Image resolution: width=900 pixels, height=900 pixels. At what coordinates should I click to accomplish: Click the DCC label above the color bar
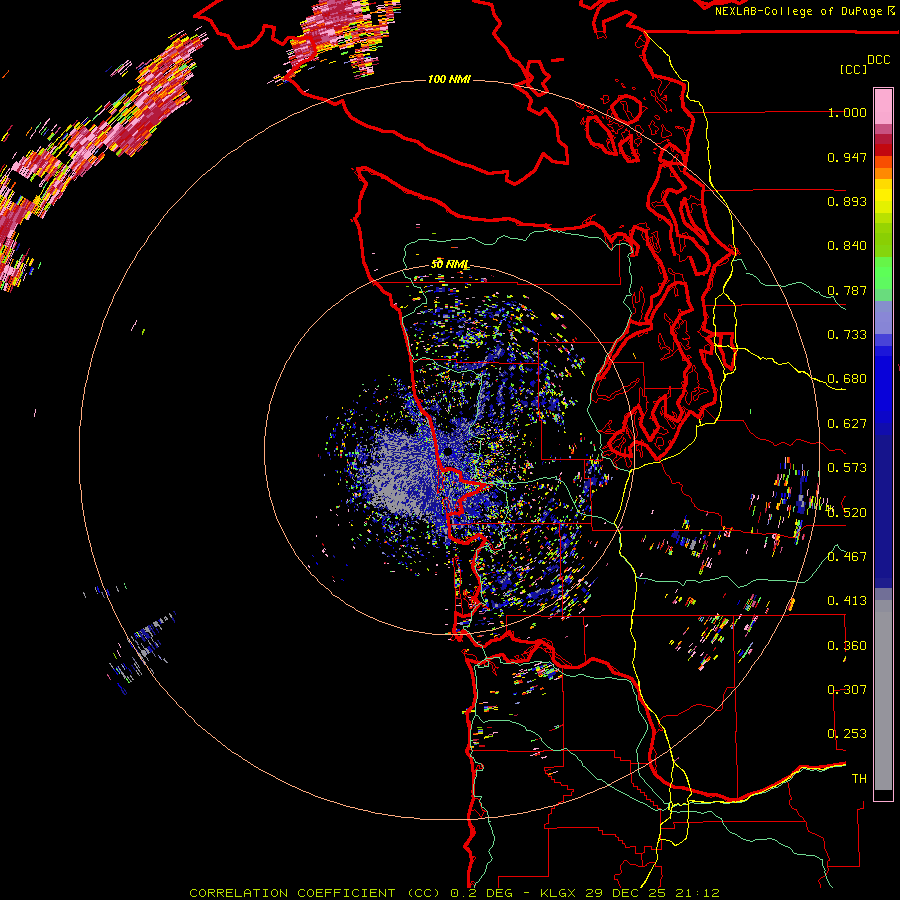tap(878, 60)
